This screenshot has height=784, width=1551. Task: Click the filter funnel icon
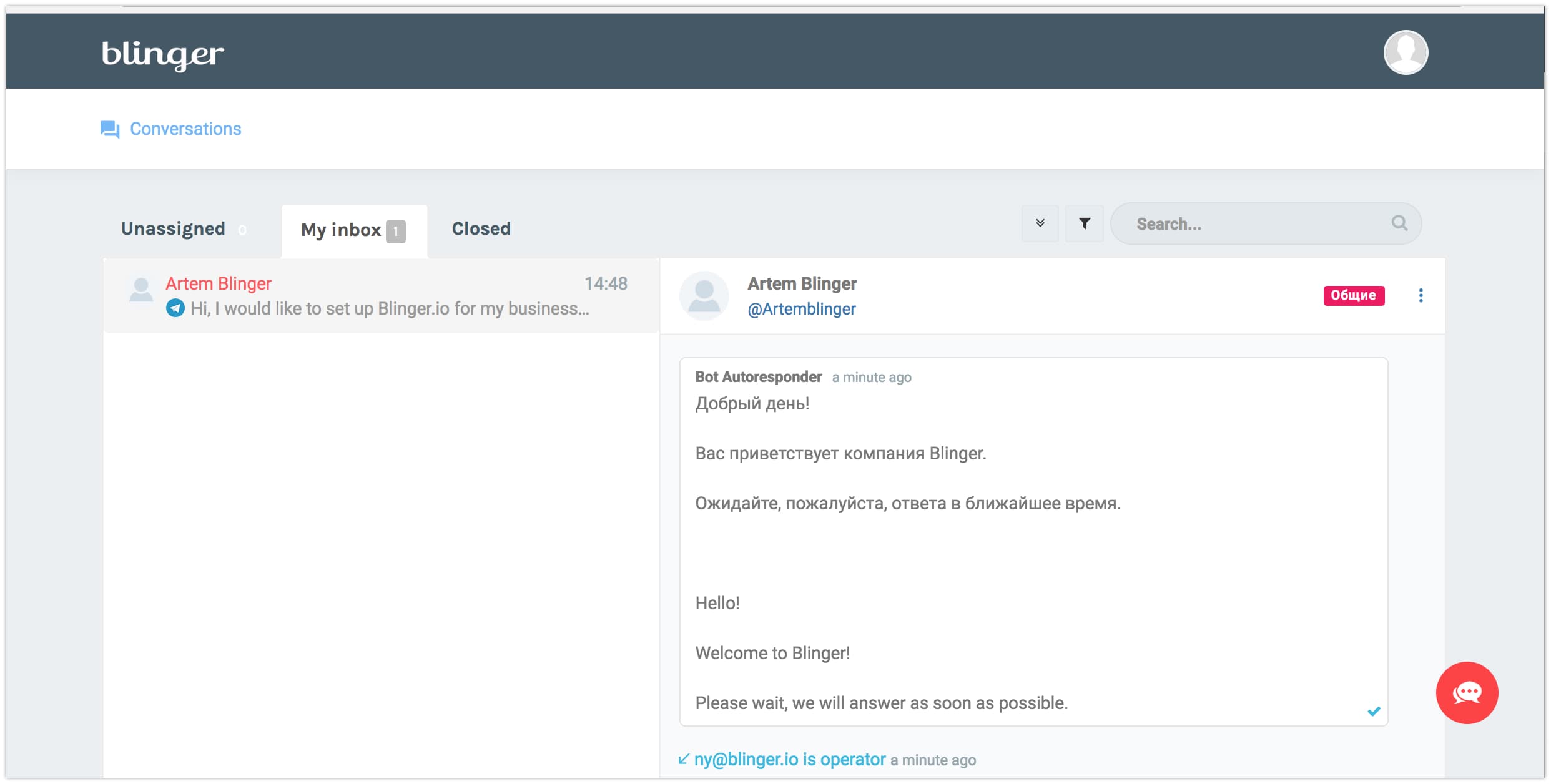coord(1085,223)
